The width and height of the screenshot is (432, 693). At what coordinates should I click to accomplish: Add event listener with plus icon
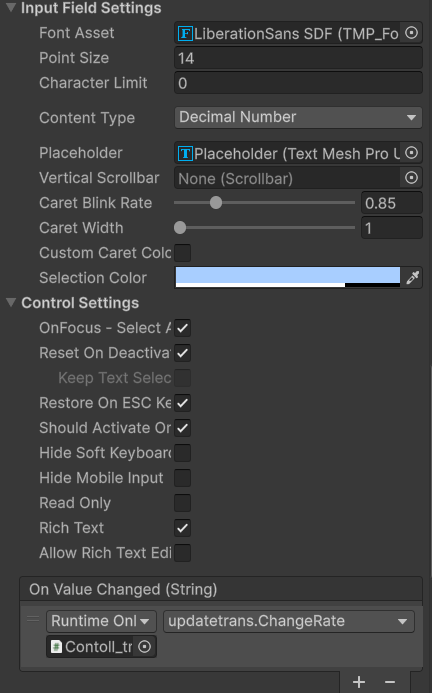(359, 682)
